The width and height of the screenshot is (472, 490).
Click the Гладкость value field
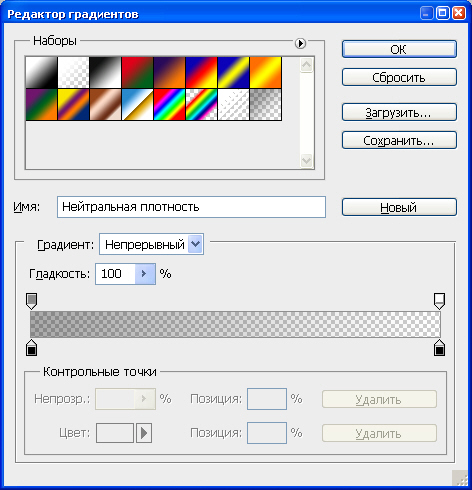pos(115,274)
